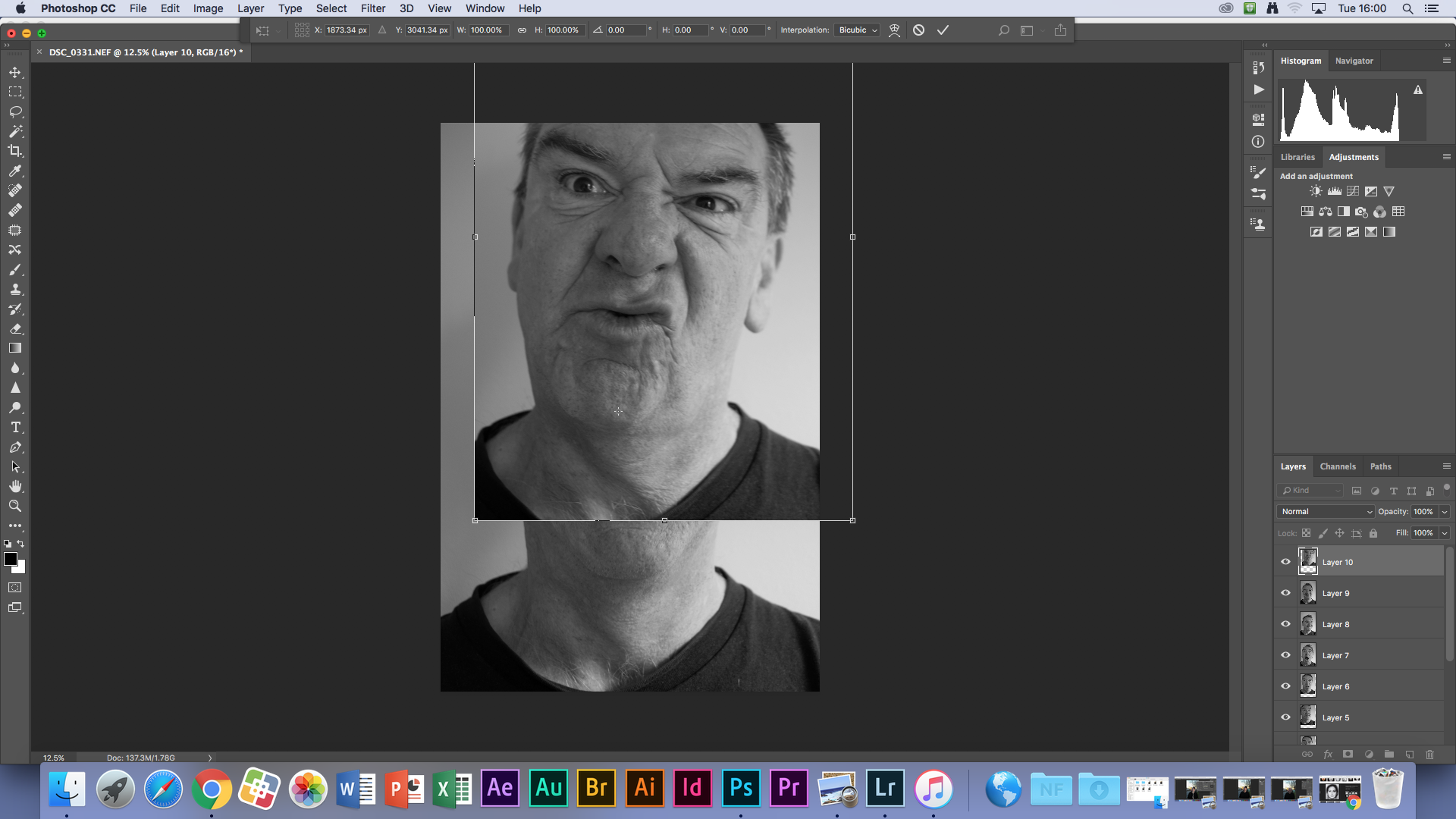Open the Normal blend mode dropdown
Image resolution: width=1456 pixels, height=819 pixels.
pos(1326,512)
